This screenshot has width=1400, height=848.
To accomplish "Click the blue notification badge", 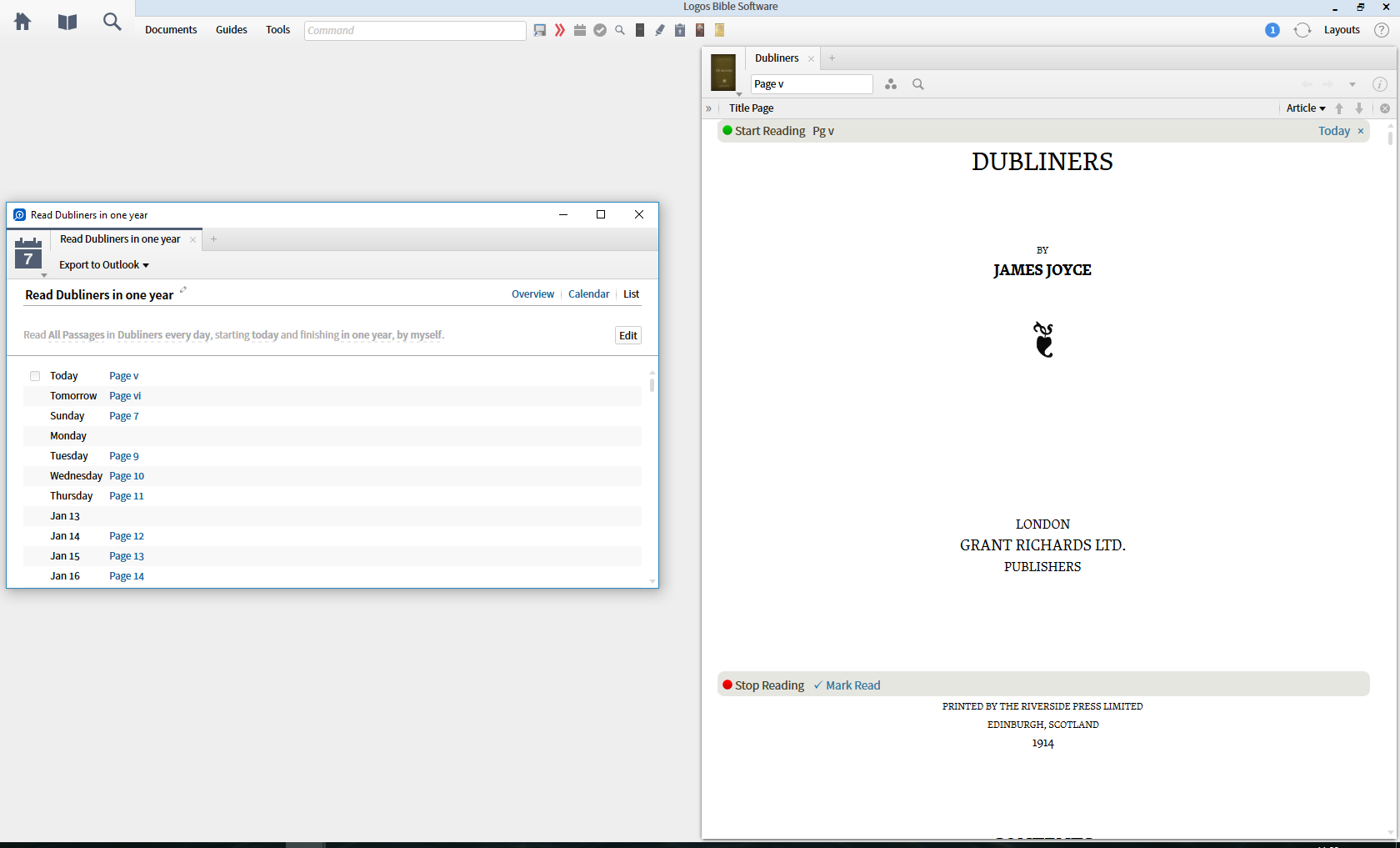I will (x=1272, y=30).
